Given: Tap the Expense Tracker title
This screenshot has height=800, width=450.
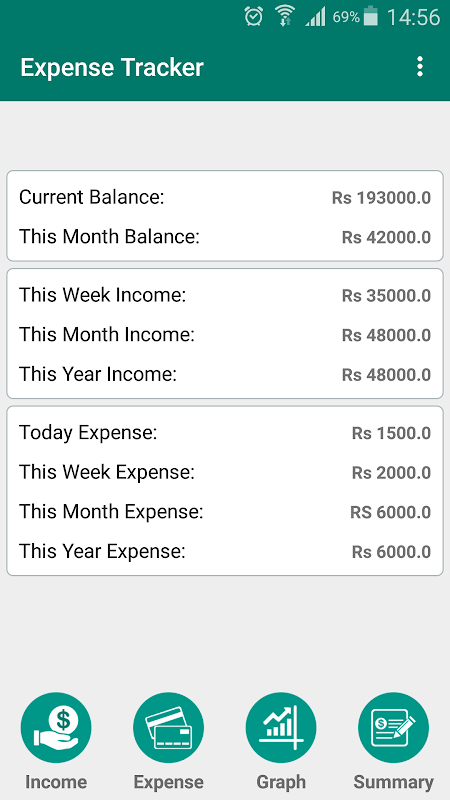Looking at the screenshot, I should pos(112,68).
